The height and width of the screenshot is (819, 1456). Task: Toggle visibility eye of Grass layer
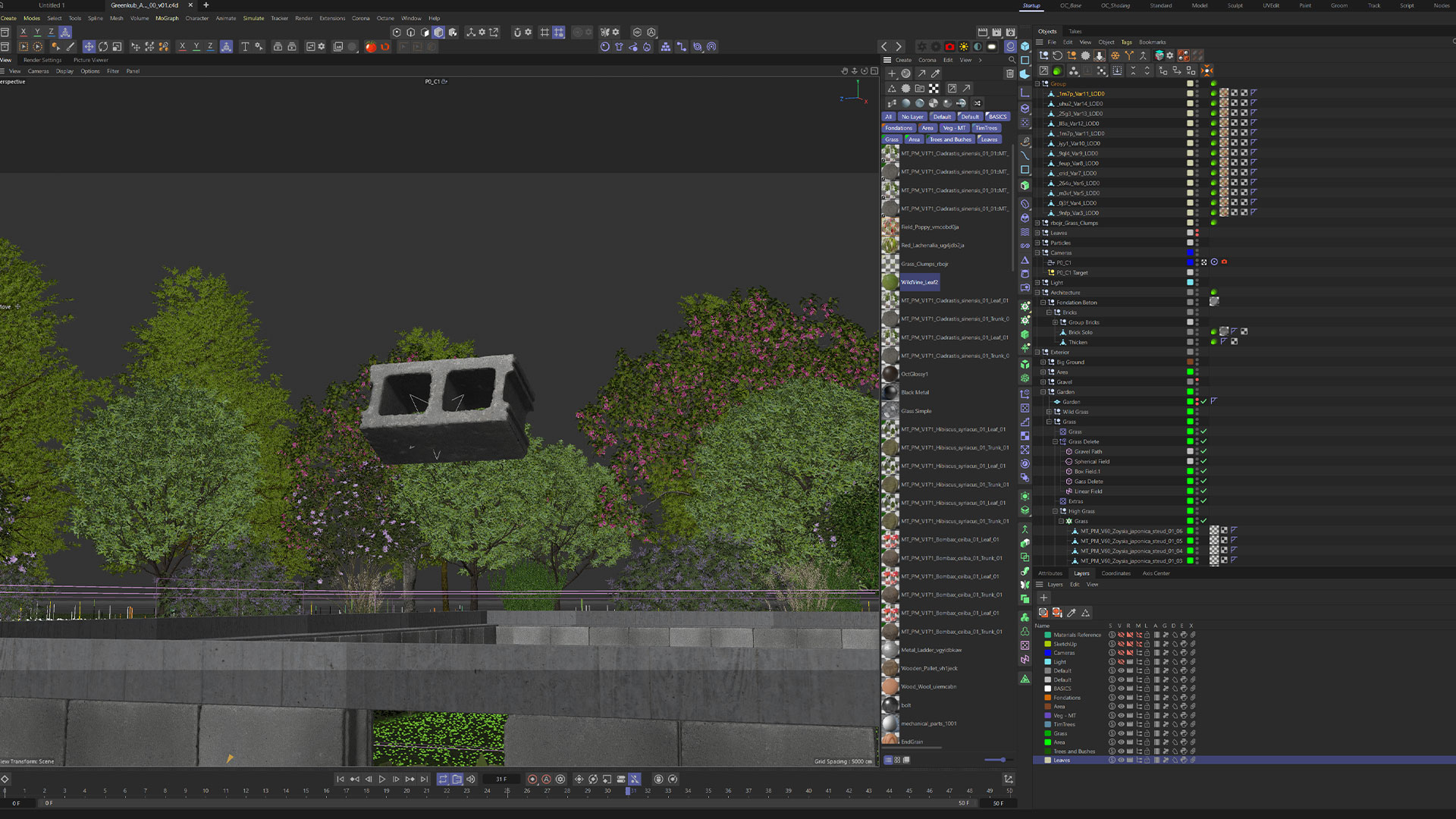point(1121,733)
